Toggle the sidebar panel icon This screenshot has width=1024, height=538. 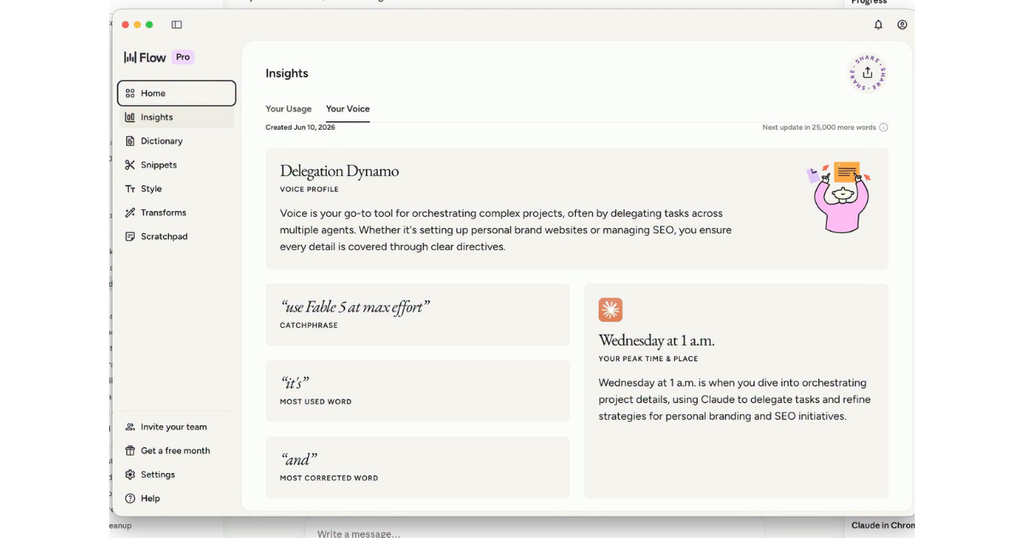176,25
